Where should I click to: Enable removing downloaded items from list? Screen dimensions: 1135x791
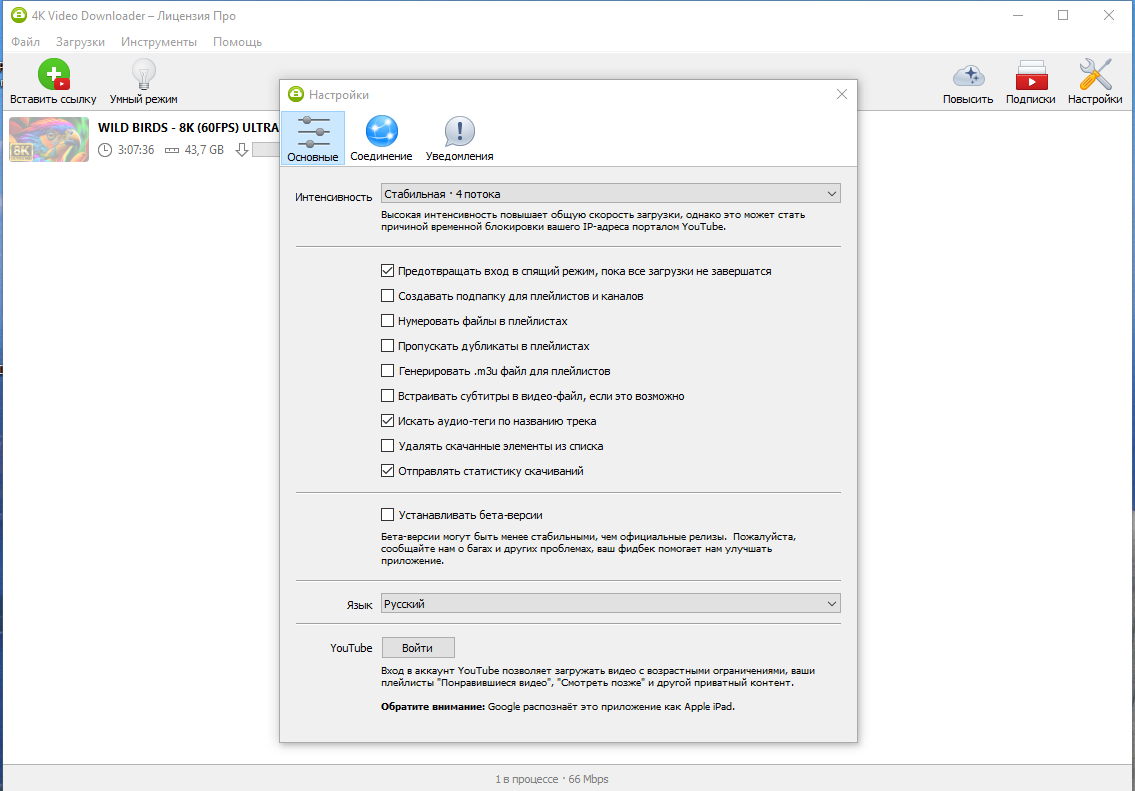coord(387,446)
